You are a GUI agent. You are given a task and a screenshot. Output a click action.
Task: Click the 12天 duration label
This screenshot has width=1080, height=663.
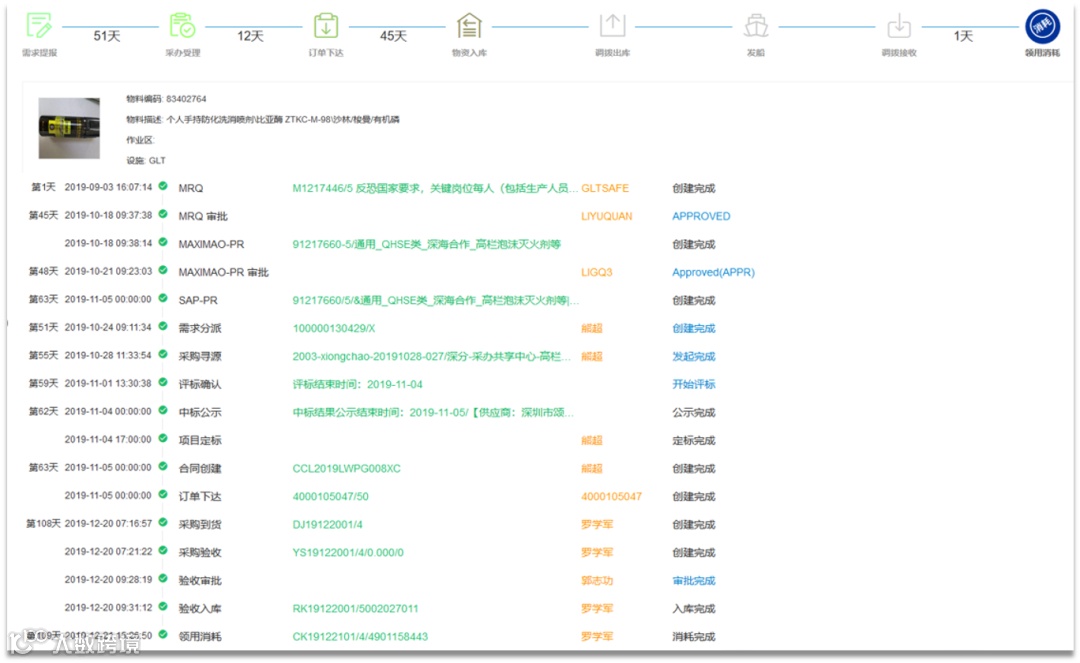click(250, 36)
